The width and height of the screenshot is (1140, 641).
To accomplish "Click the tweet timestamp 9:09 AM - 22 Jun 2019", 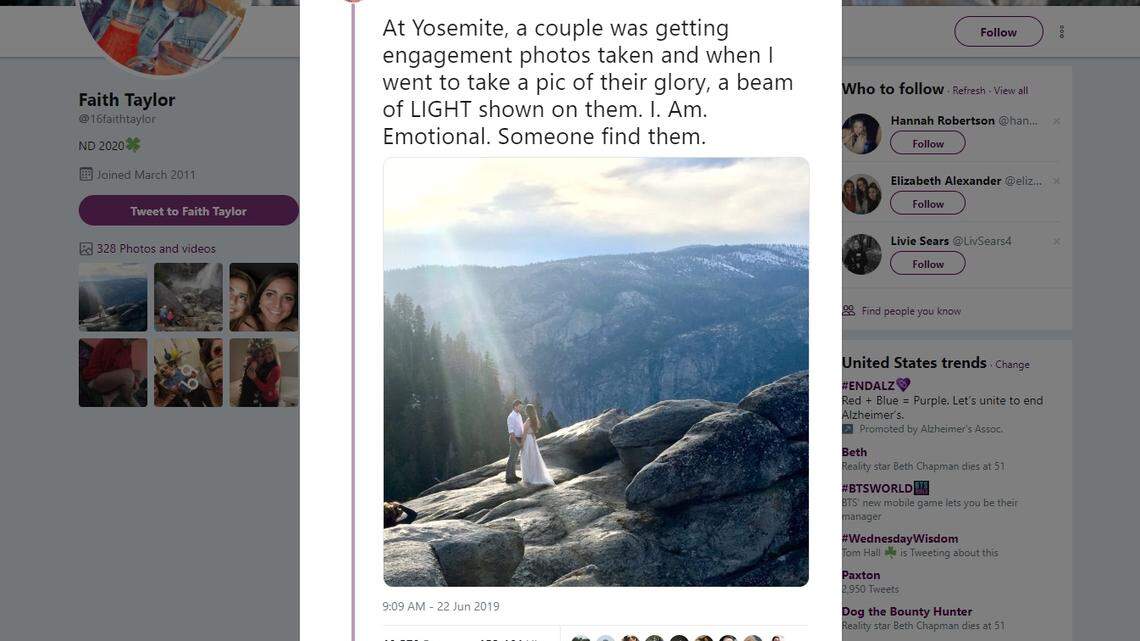I will [x=440, y=606].
